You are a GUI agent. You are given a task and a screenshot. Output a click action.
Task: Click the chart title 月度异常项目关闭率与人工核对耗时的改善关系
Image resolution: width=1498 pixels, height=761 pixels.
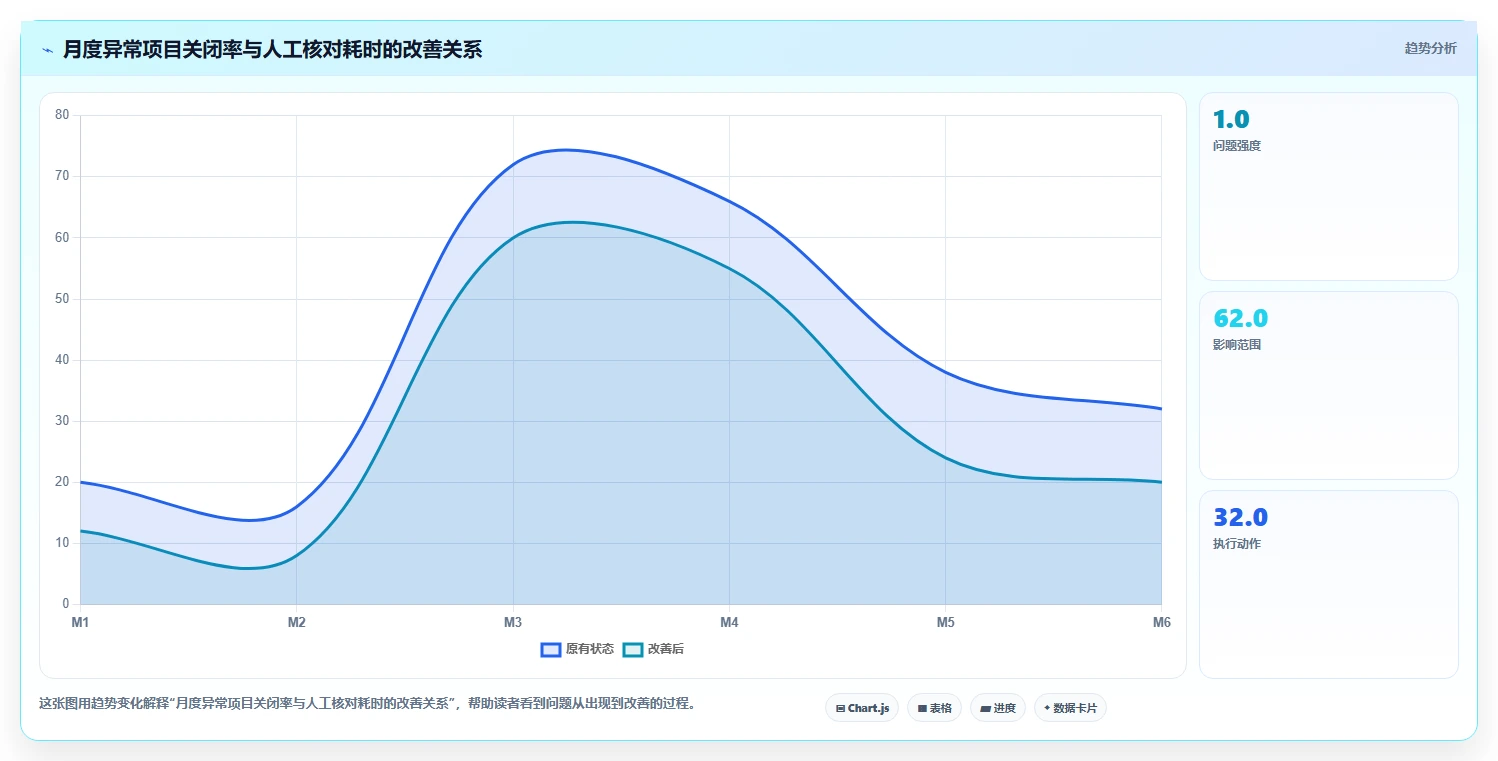272,49
